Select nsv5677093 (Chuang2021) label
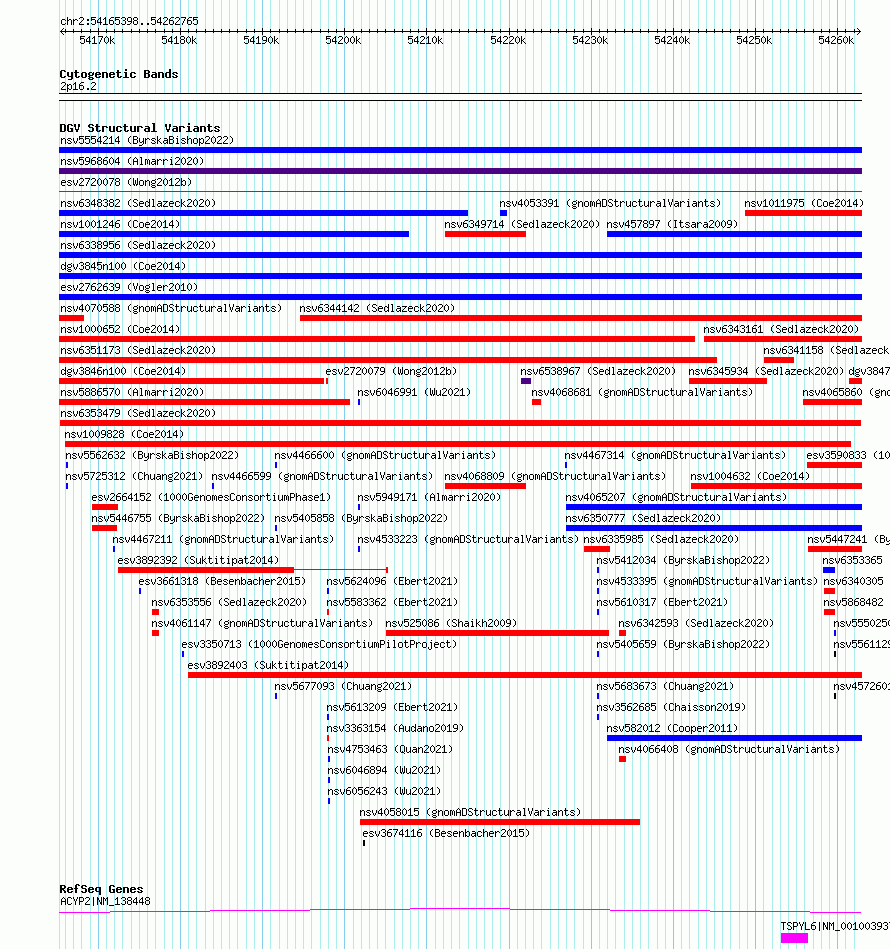 343,686
